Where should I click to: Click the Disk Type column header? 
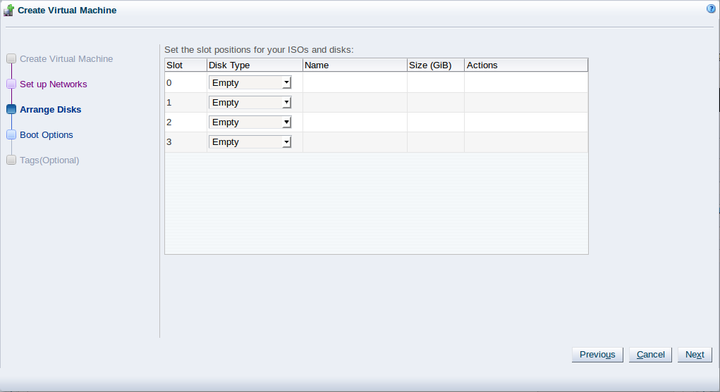pos(254,65)
